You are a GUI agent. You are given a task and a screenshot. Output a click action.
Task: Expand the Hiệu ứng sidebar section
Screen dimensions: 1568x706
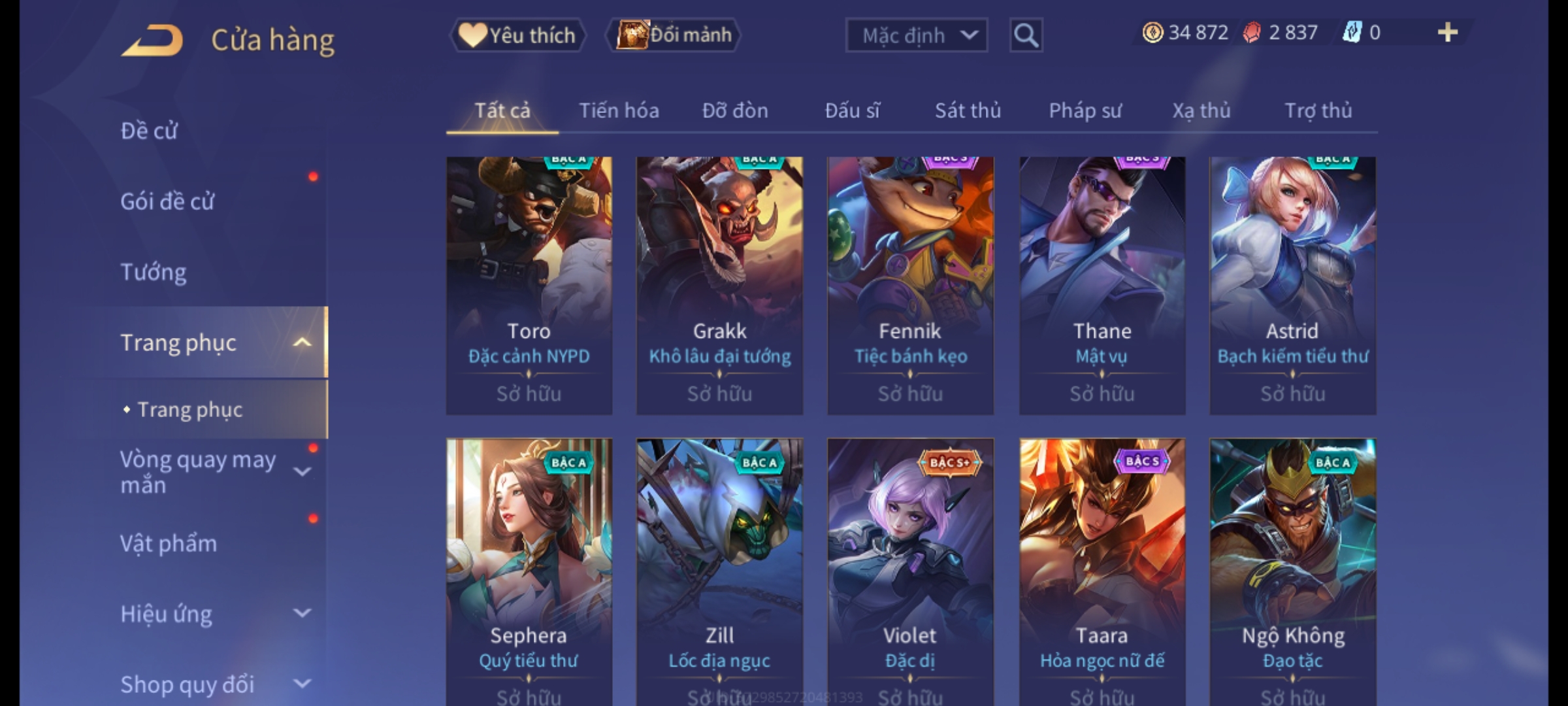pos(302,613)
